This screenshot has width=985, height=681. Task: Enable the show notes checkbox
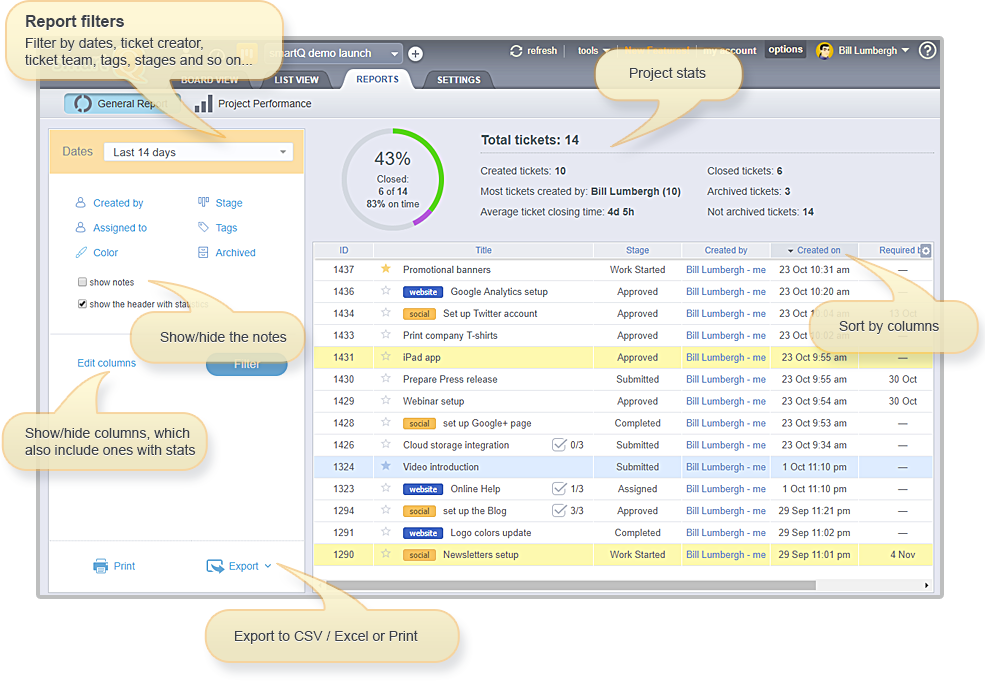[82, 283]
